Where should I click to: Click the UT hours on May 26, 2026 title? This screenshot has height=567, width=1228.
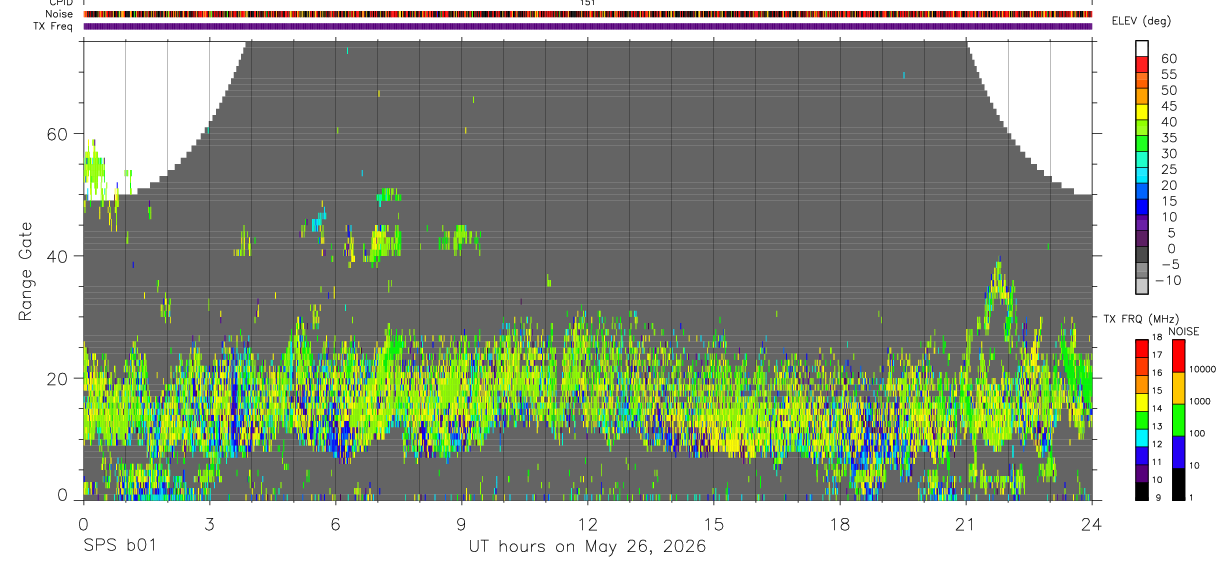point(588,547)
